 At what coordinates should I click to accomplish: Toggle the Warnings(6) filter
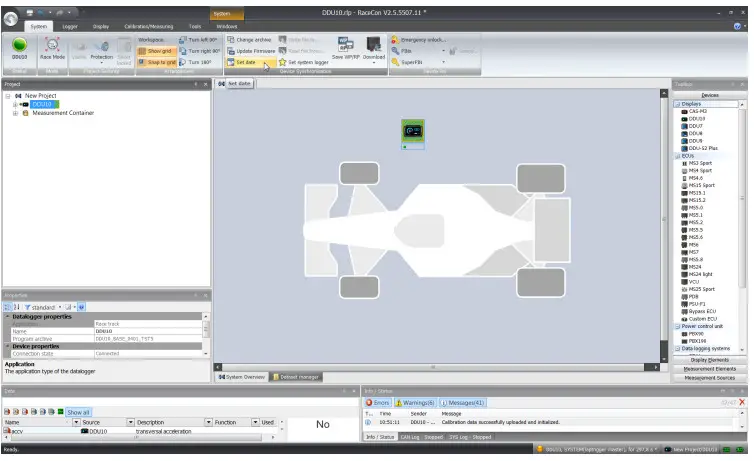click(x=415, y=403)
